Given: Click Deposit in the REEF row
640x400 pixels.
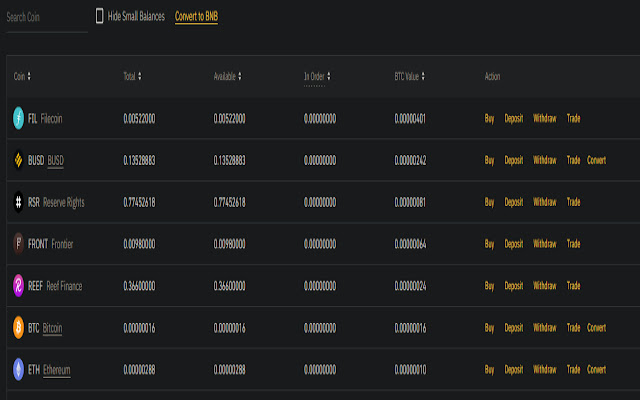Looking at the screenshot, I should (513, 286).
